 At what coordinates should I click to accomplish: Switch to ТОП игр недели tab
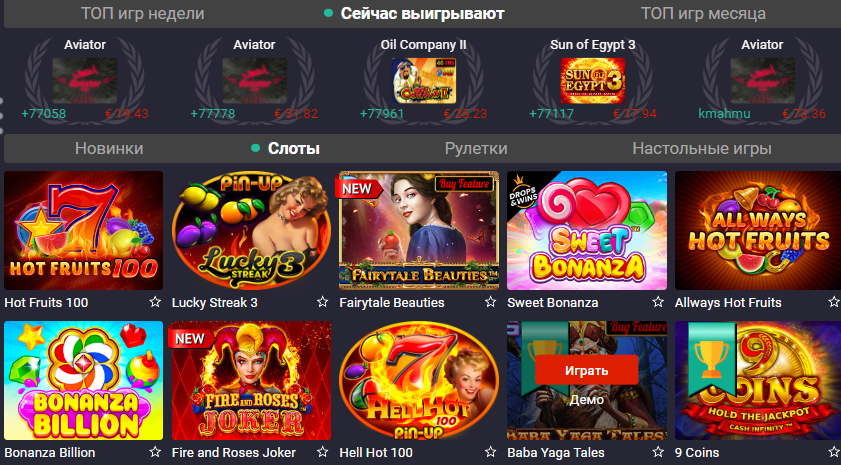(x=143, y=13)
